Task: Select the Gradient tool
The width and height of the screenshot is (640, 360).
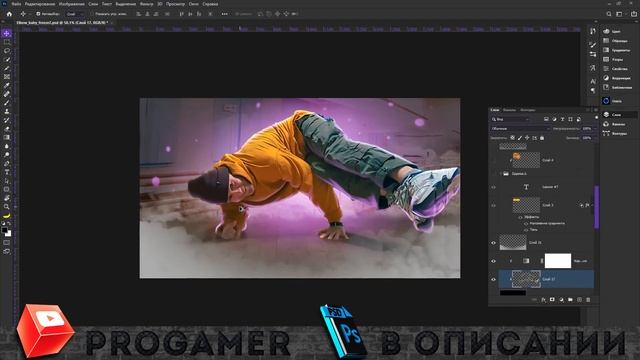Action: coord(7,138)
